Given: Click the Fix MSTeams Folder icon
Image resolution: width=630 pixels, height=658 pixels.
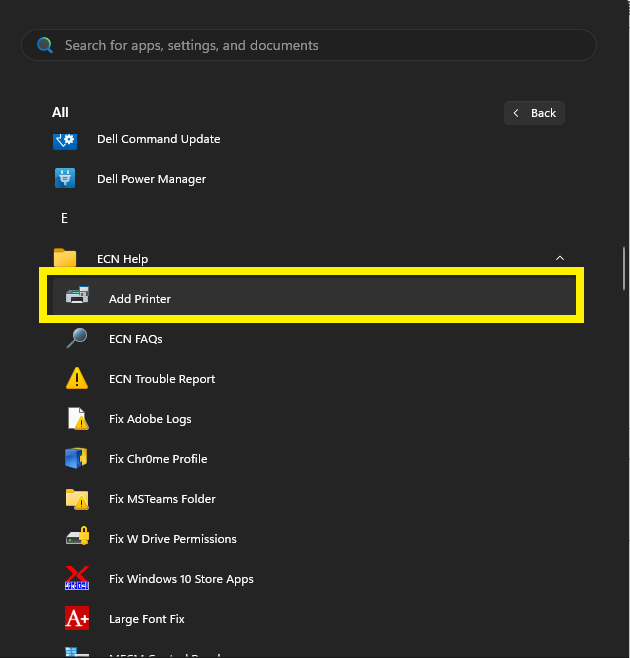Looking at the screenshot, I should tap(77, 499).
